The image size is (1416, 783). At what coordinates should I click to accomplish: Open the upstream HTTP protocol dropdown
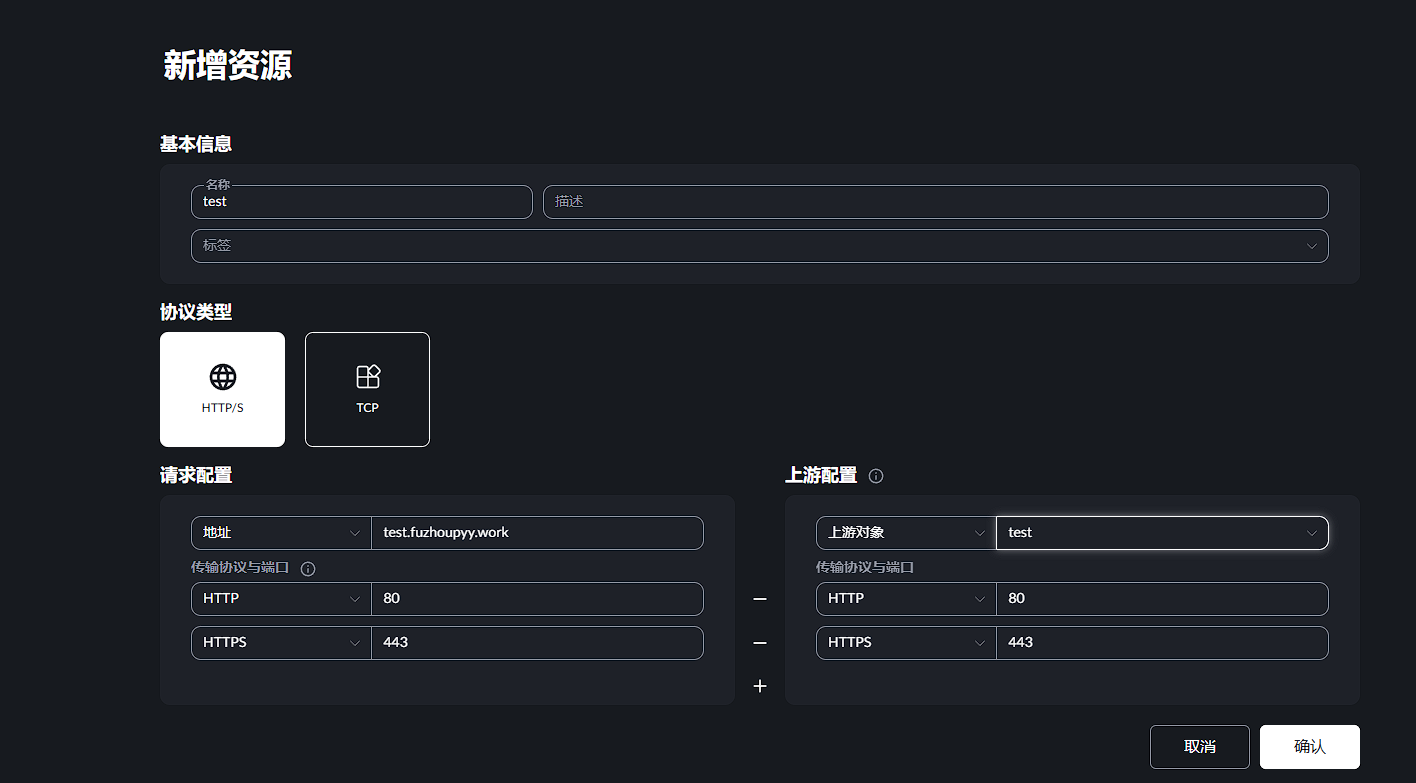point(906,599)
